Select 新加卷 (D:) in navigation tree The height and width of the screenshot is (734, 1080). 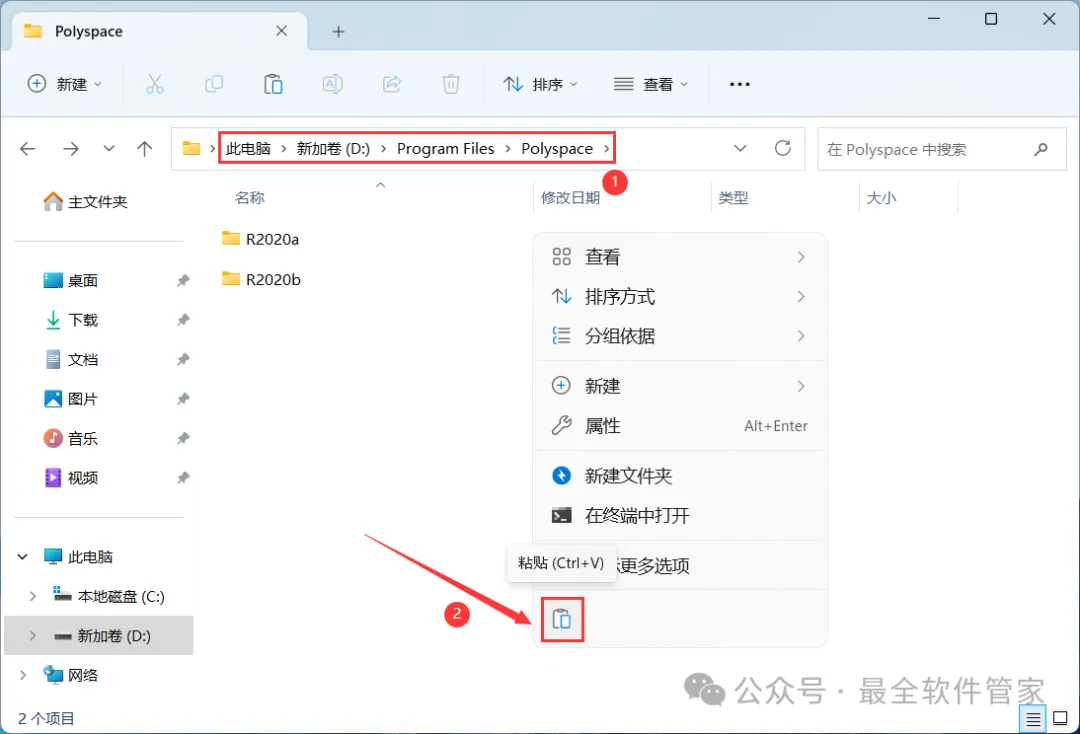[99, 636]
